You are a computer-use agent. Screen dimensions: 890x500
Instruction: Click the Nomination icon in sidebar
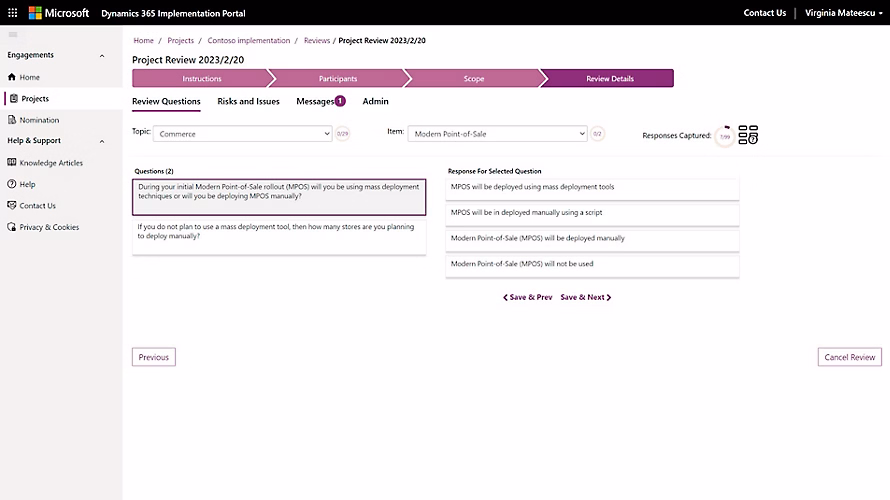pyautogui.click(x=12, y=120)
